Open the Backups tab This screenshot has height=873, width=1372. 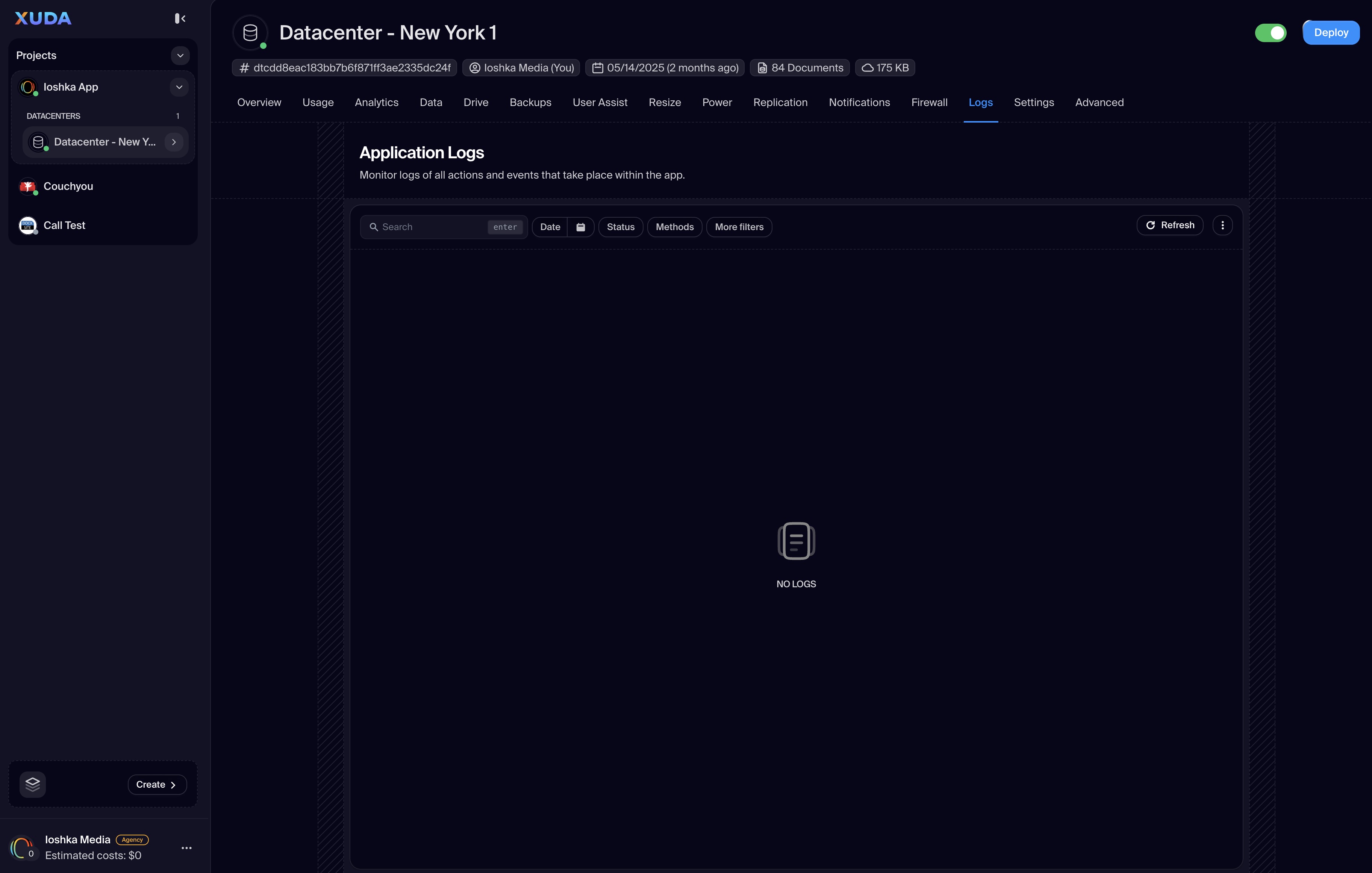point(530,103)
